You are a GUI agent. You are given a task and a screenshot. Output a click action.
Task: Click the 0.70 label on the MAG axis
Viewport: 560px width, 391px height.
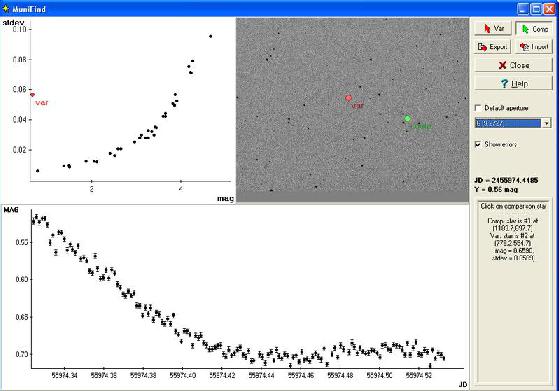coord(21,354)
